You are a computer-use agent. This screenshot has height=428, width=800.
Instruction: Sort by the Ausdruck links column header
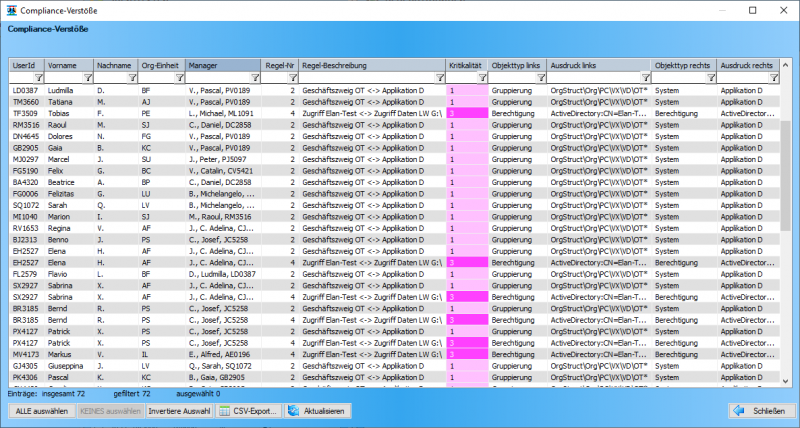click(x=599, y=65)
